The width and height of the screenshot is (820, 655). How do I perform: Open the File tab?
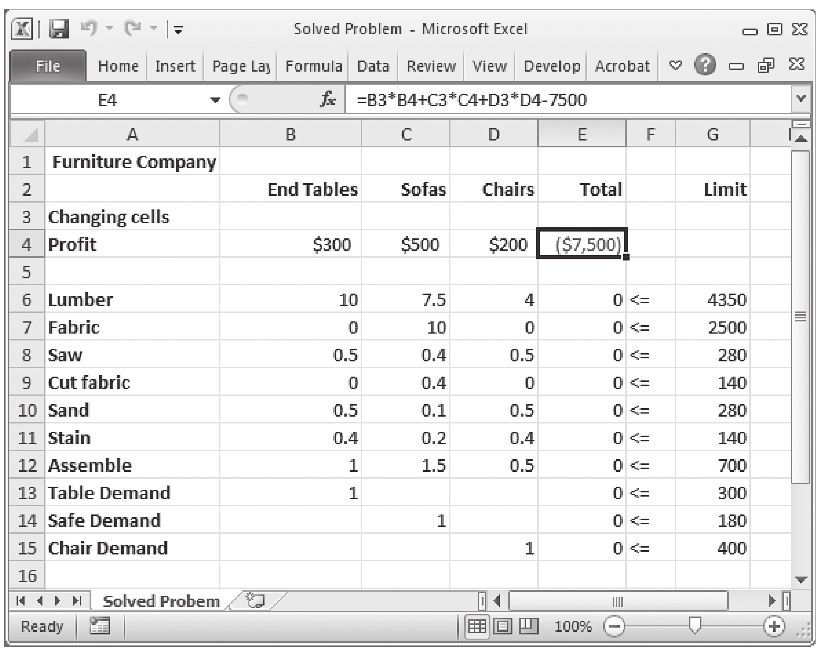click(47, 67)
